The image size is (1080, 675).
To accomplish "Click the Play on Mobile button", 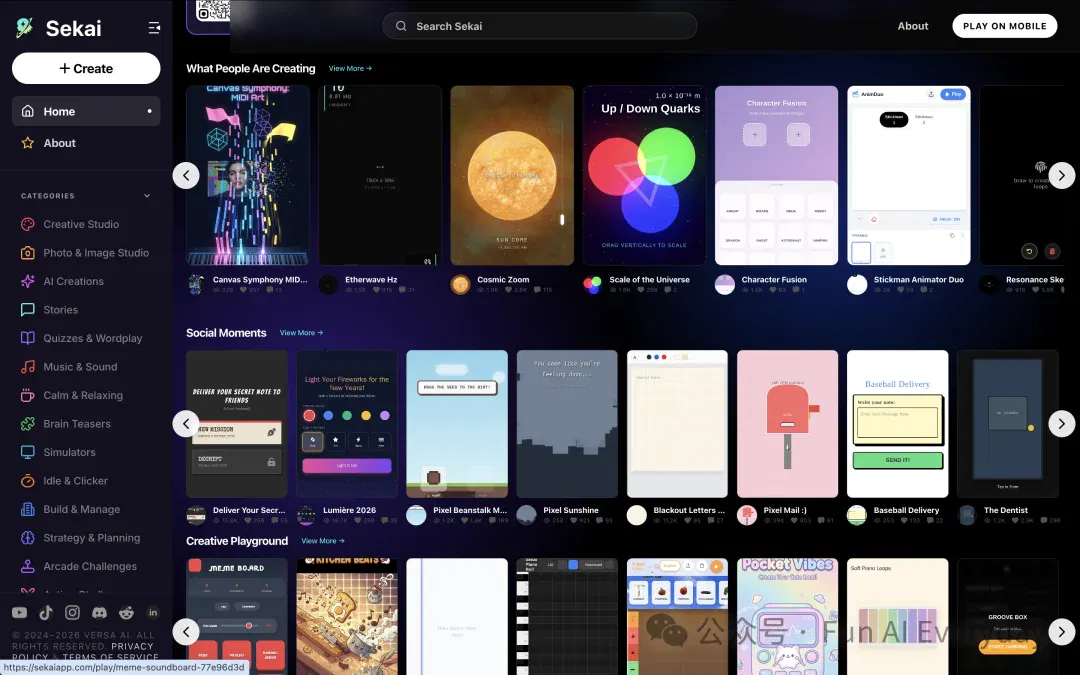I will coord(1004,26).
